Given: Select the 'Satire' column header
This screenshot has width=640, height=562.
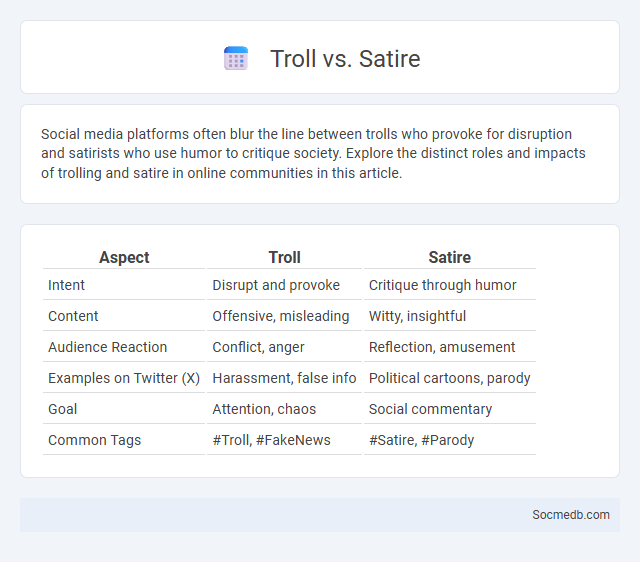Looking at the screenshot, I should coord(449,258).
